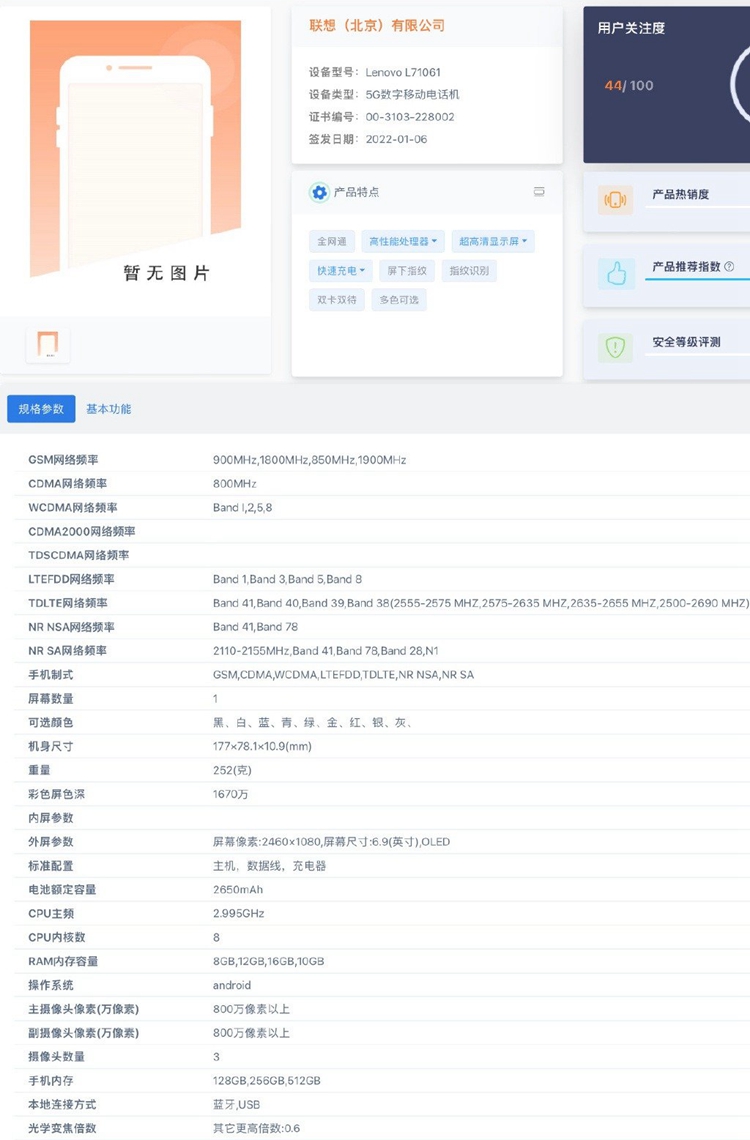Click the 主摄像头像素(万像素) row label
The width and height of the screenshot is (750, 1140).
point(84,1009)
